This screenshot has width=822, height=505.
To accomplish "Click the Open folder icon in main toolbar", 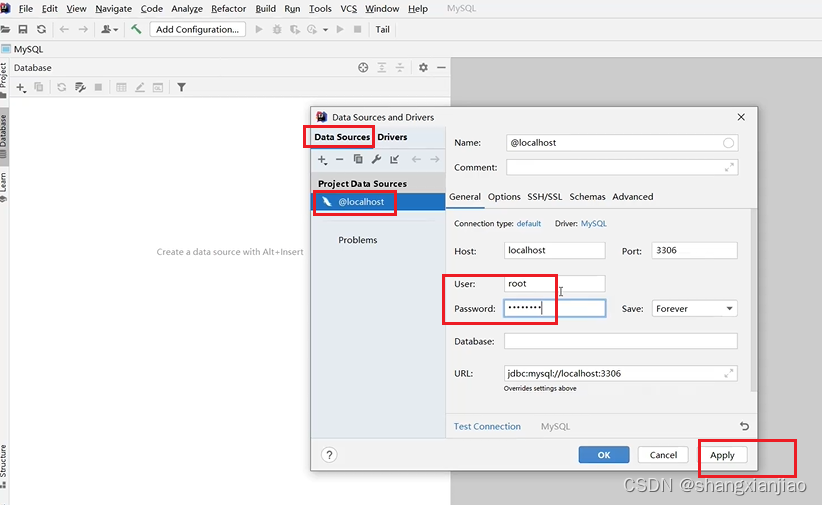I will coord(5,29).
